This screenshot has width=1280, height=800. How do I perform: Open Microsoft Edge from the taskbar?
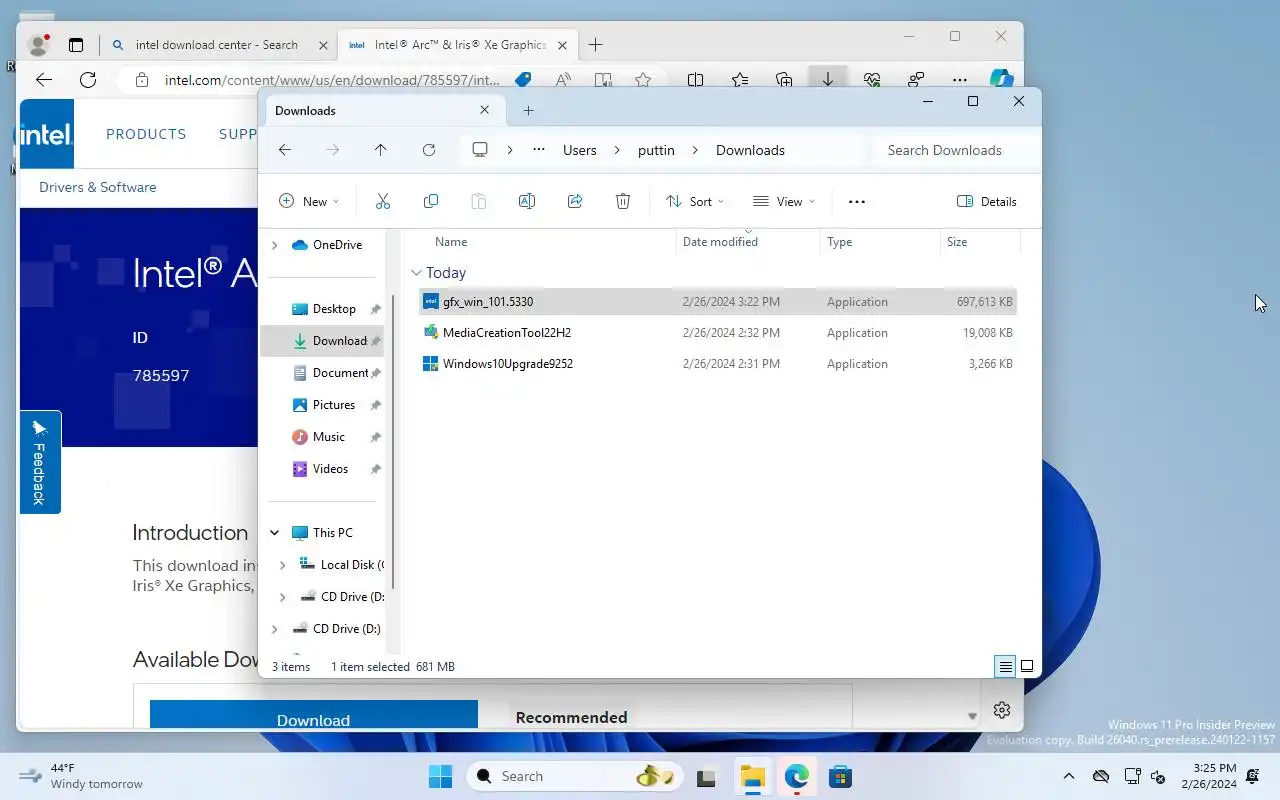[796, 776]
